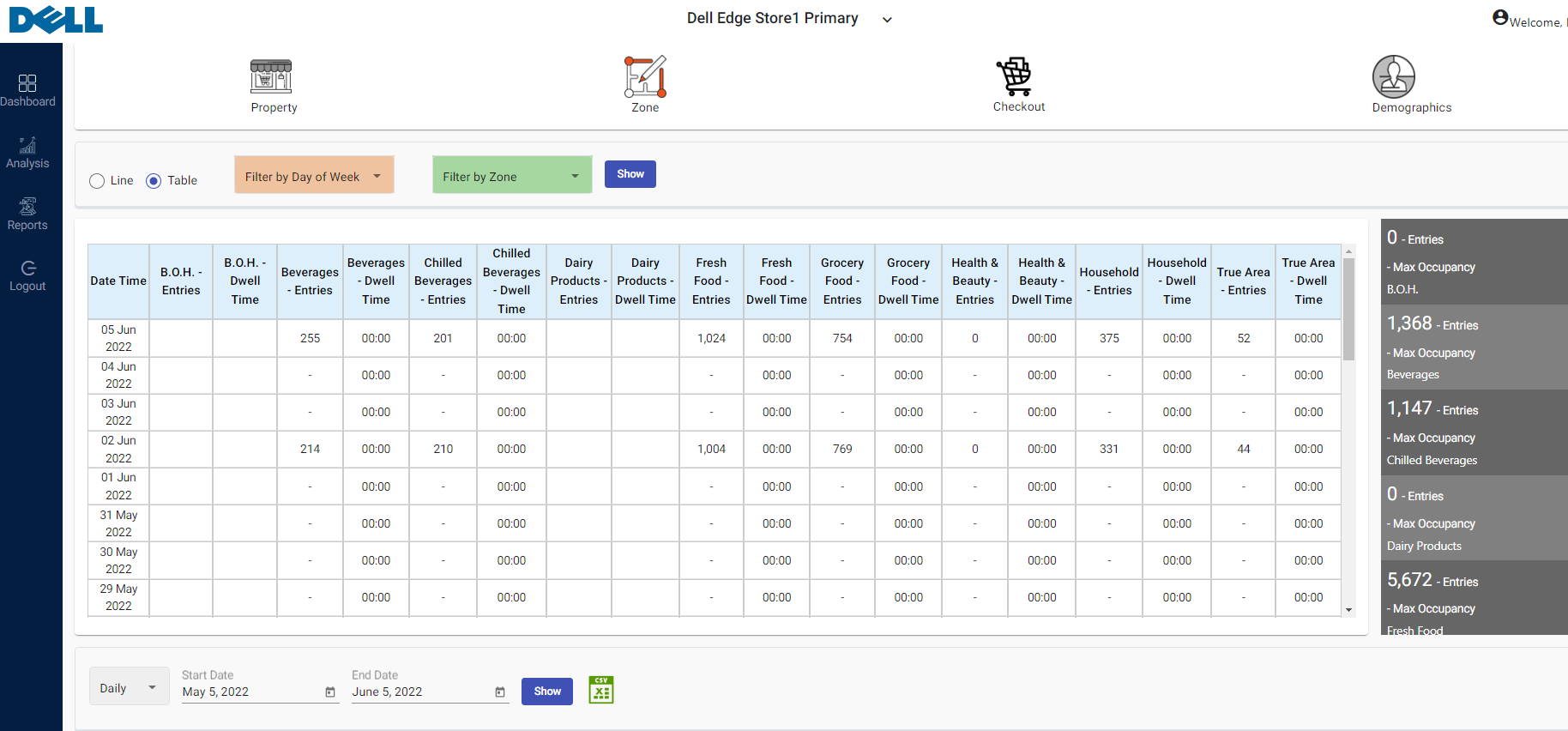The width and height of the screenshot is (1568, 731).
Task: Open Filter by Day of Week dropdown
Action: pyautogui.click(x=314, y=175)
